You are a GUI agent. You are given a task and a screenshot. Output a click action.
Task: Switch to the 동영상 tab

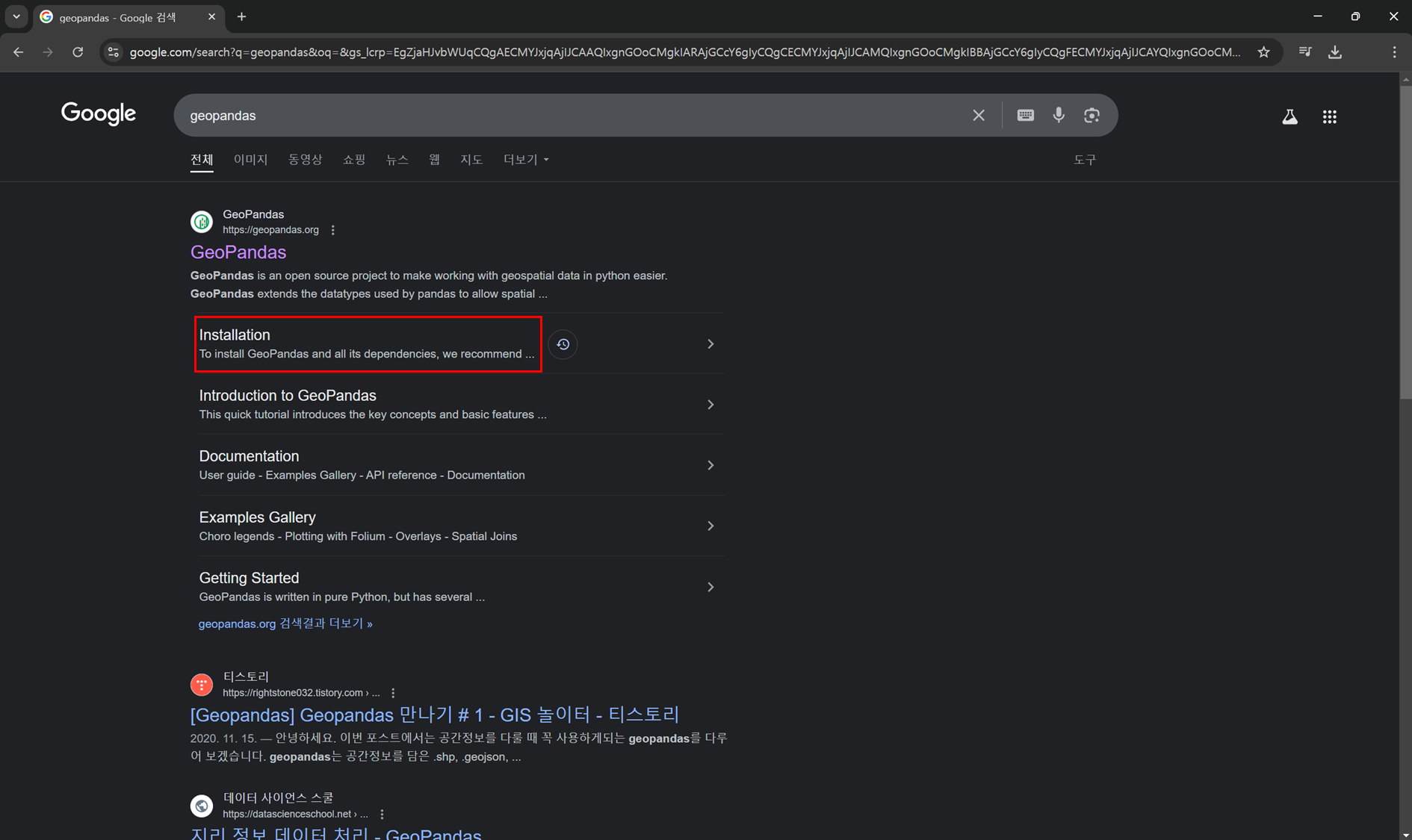point(305,160)
